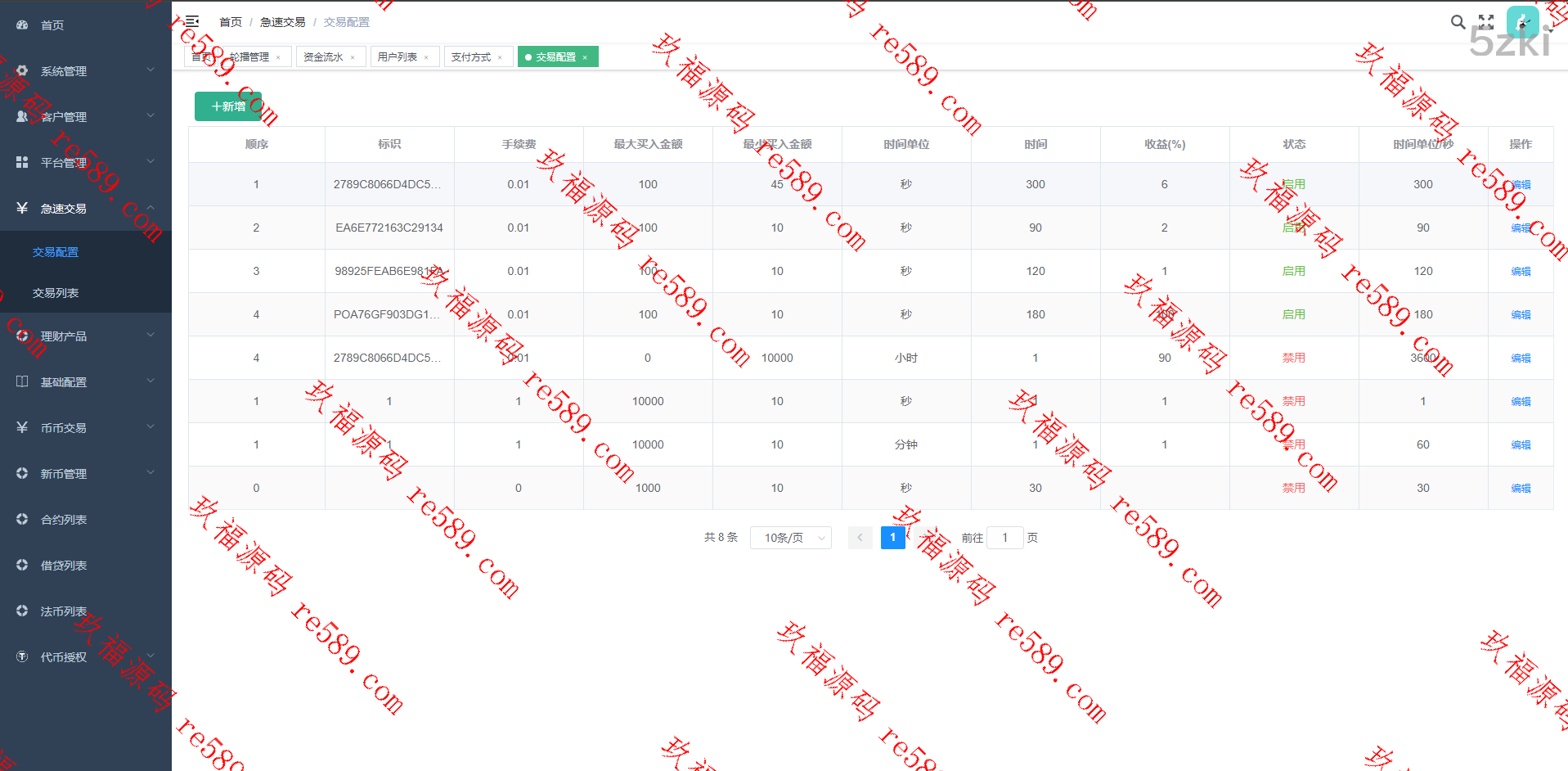Screen dimensions: 1568x771
Task: Expand the 理财产品 menu chevron
Action: (x=151, y=336)
